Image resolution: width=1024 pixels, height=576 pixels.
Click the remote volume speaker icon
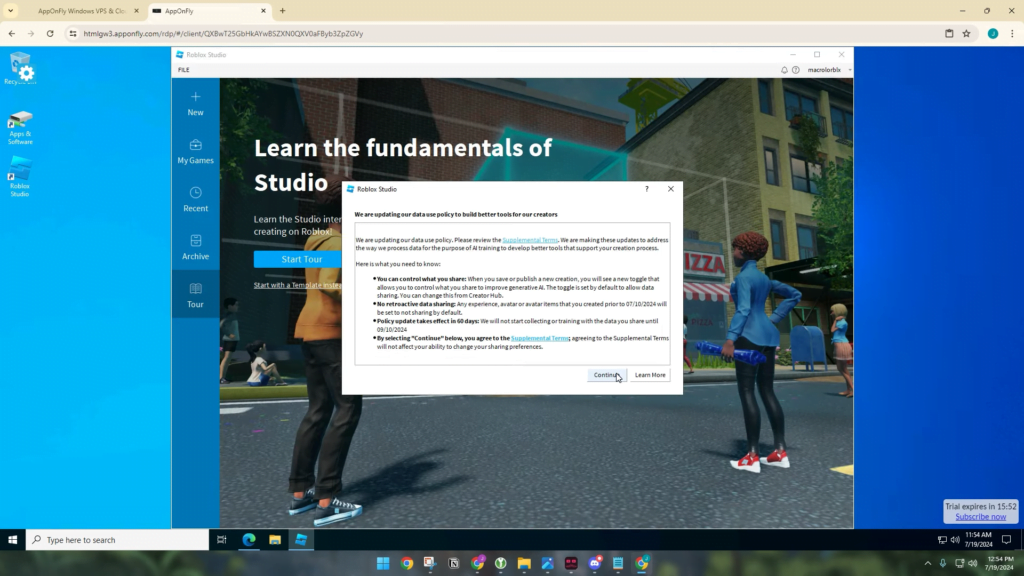click(955, 540)
